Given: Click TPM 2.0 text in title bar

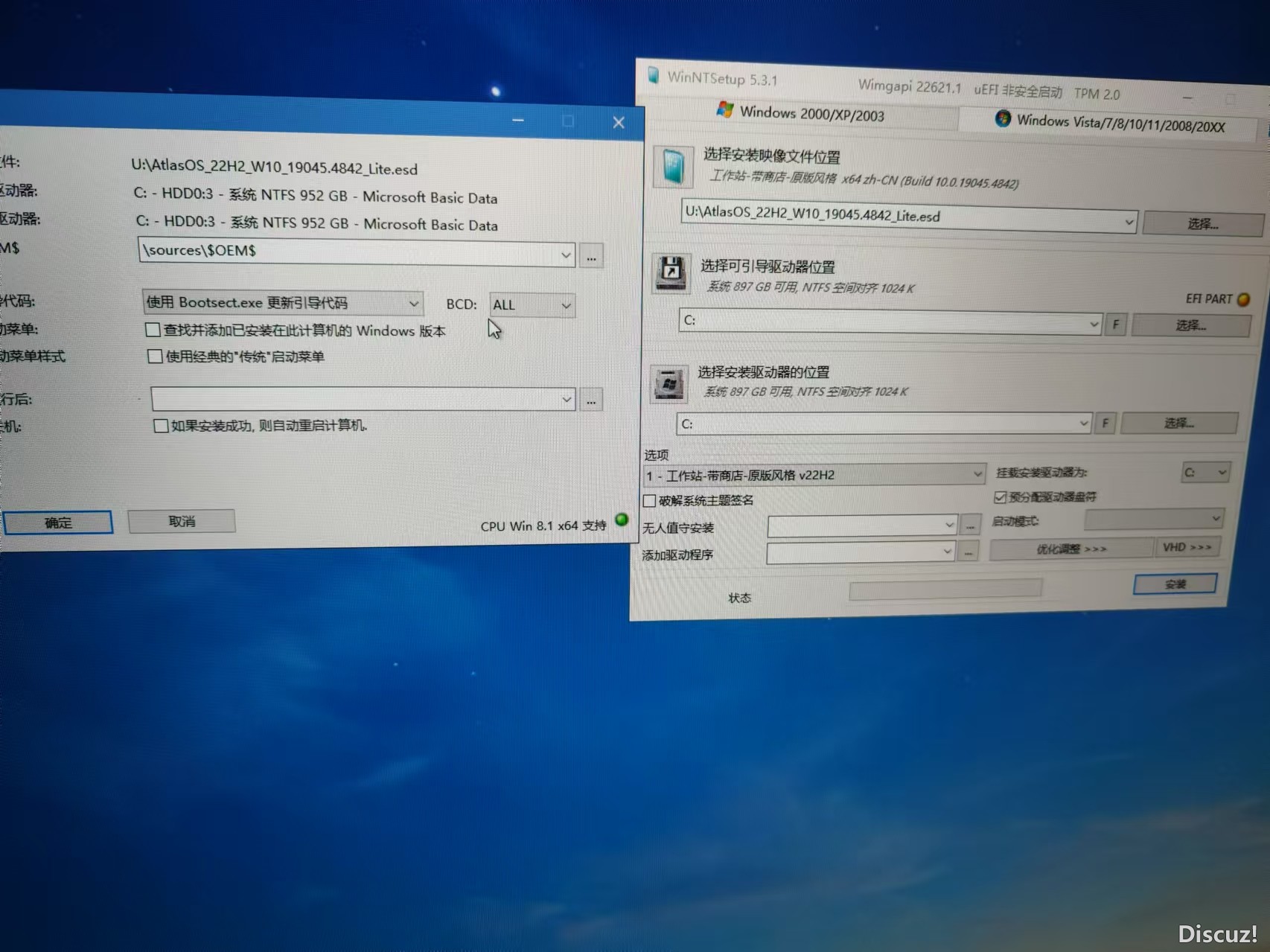Looking at the screenshot, I should [x=1097, y=94].
